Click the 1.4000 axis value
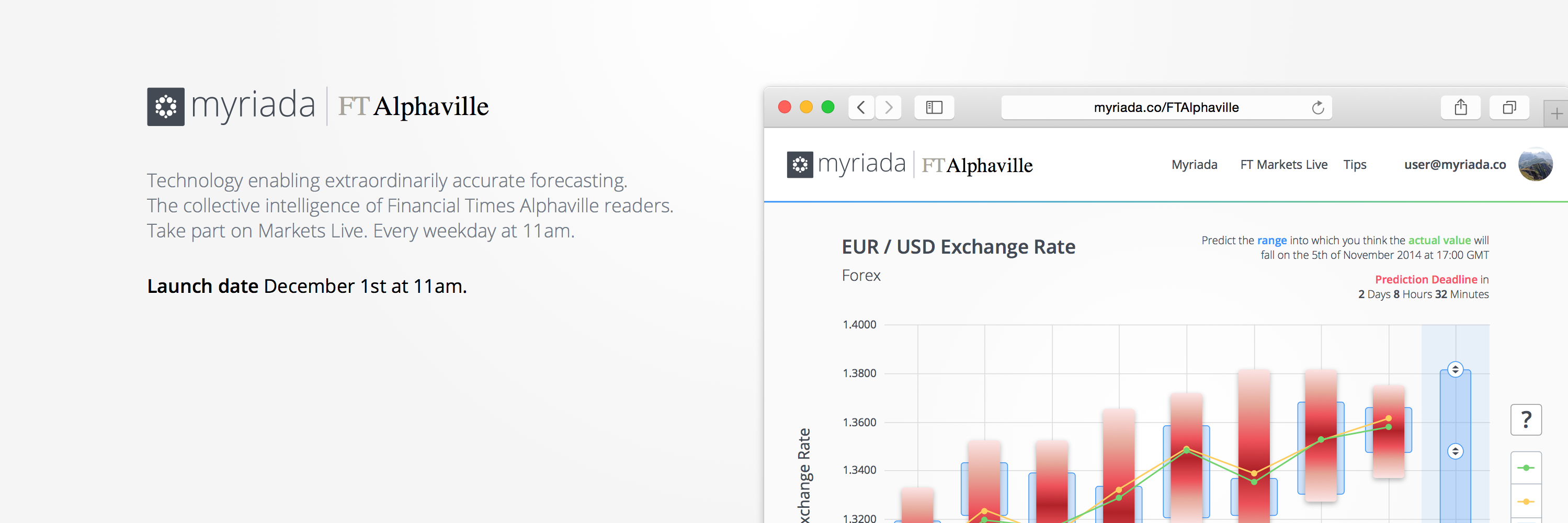The width and height of the screenshot is (1568, 523). pos(859,324)
